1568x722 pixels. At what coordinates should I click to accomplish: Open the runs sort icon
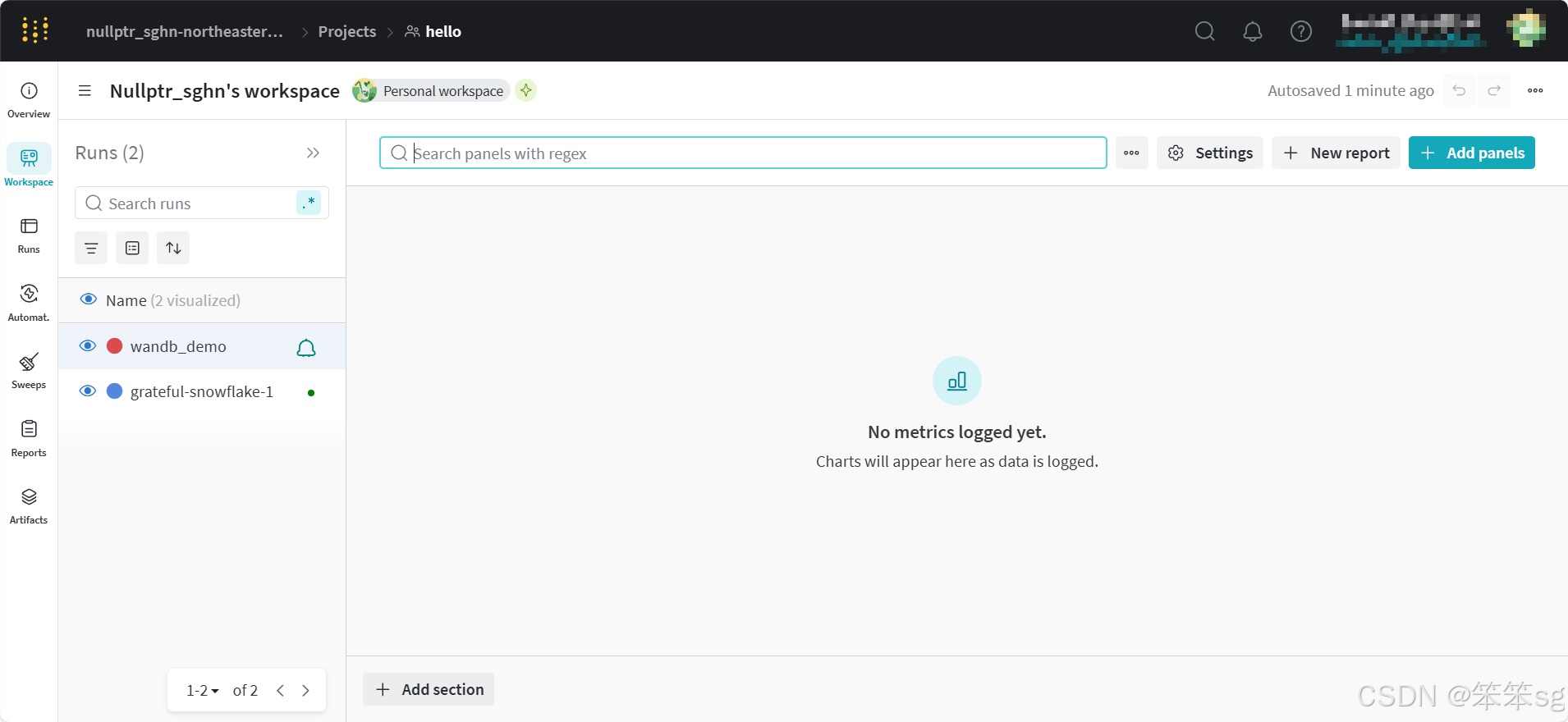pyautogui.click(x=173, y=248)
